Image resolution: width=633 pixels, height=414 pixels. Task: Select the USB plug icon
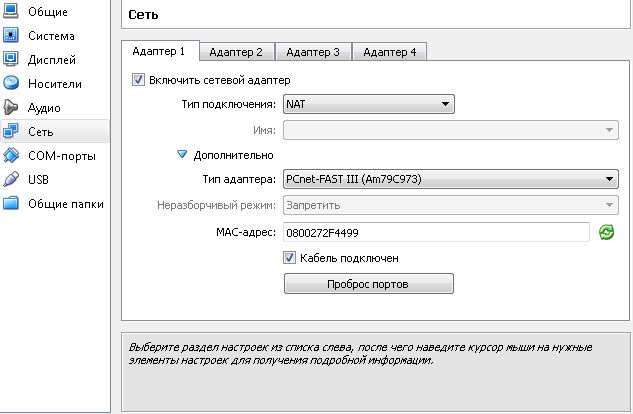tap(11, 179)
